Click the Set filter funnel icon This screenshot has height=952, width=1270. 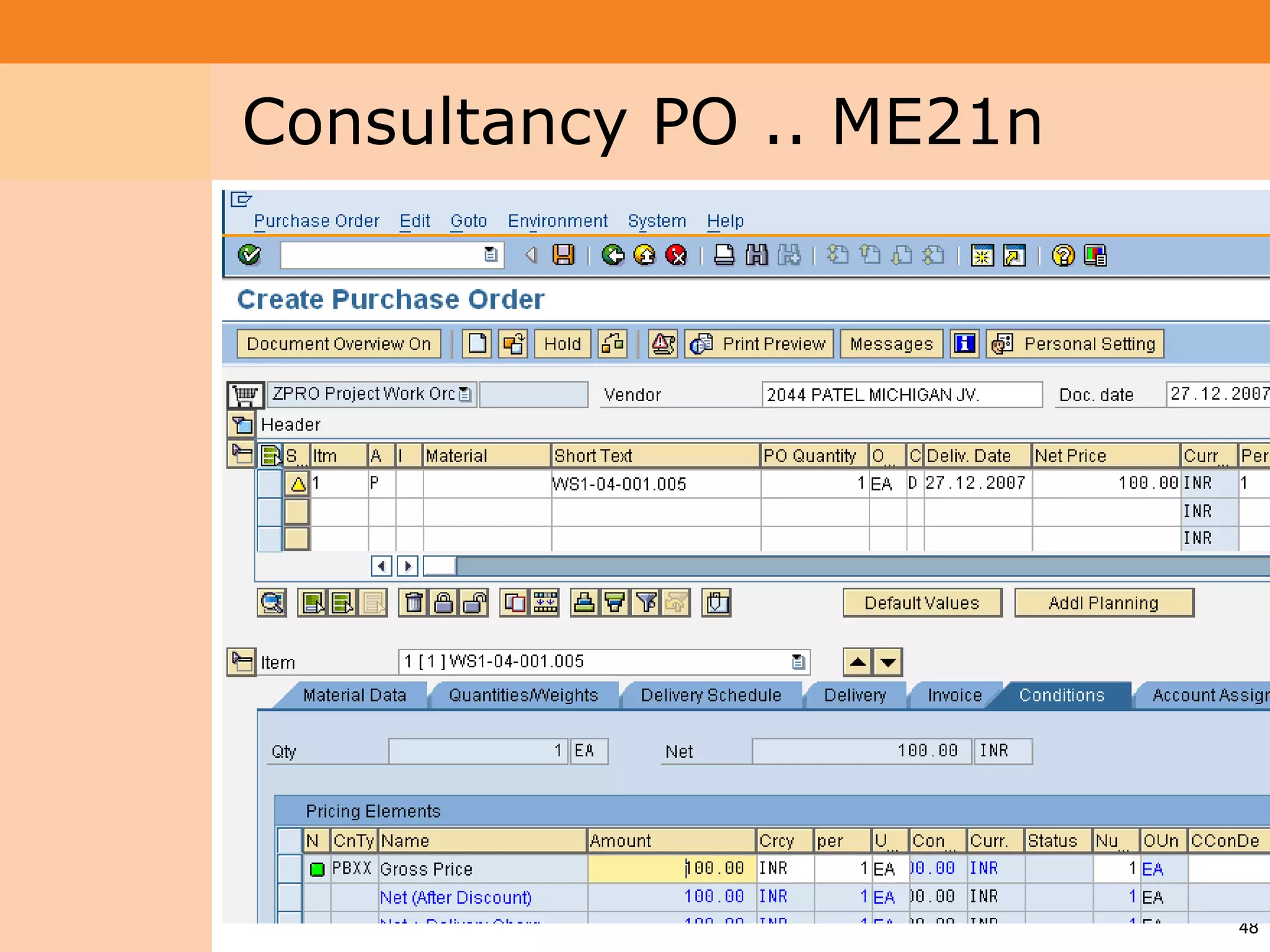click(646, 602)
